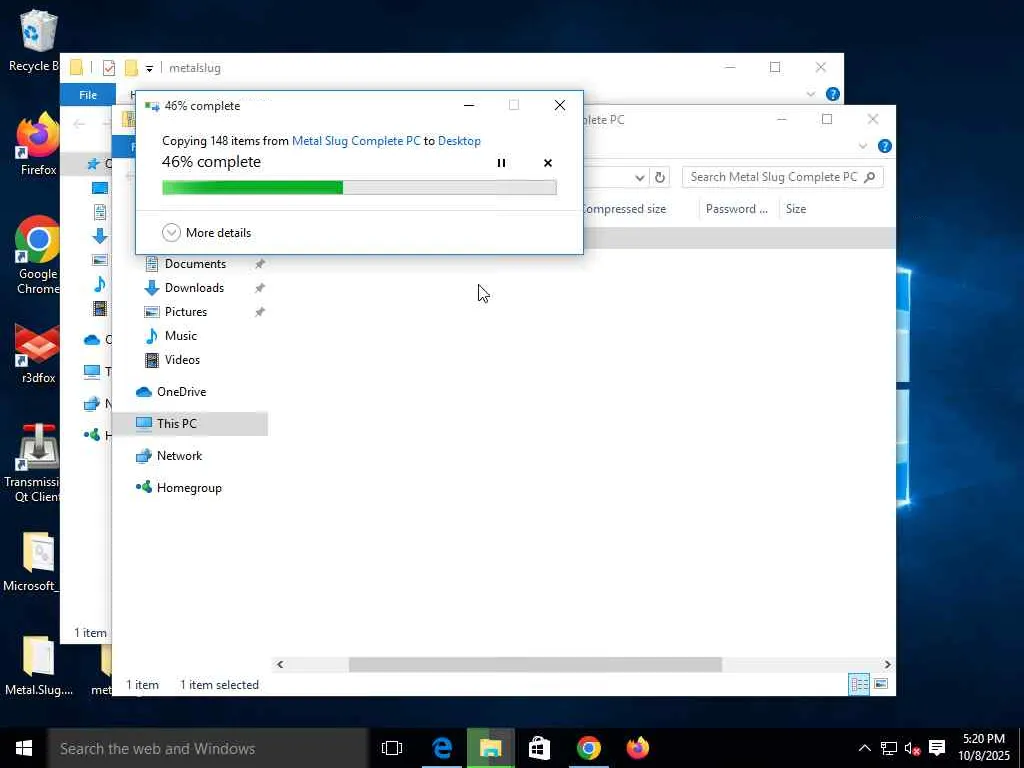Screen dimensions: 1024x768
Task: Click New folder icon in metalslug title bar
Action: 131,68
